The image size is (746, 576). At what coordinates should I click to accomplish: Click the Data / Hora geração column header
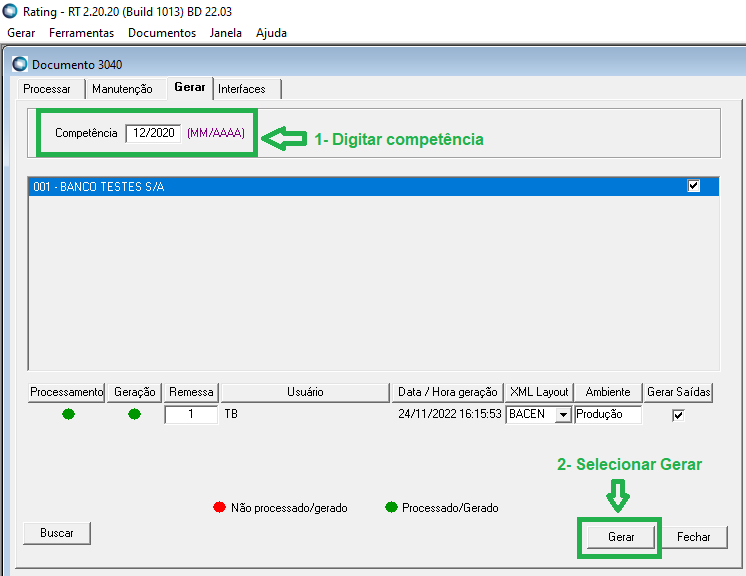[447, 392]
